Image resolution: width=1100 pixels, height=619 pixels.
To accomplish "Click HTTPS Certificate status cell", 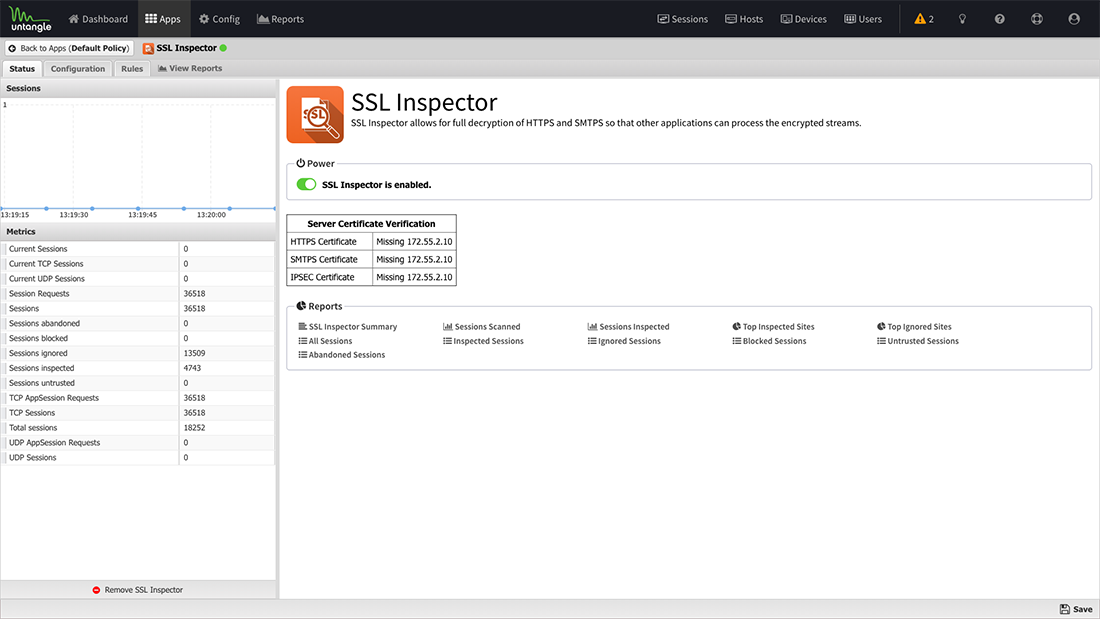I will (414, 241).
